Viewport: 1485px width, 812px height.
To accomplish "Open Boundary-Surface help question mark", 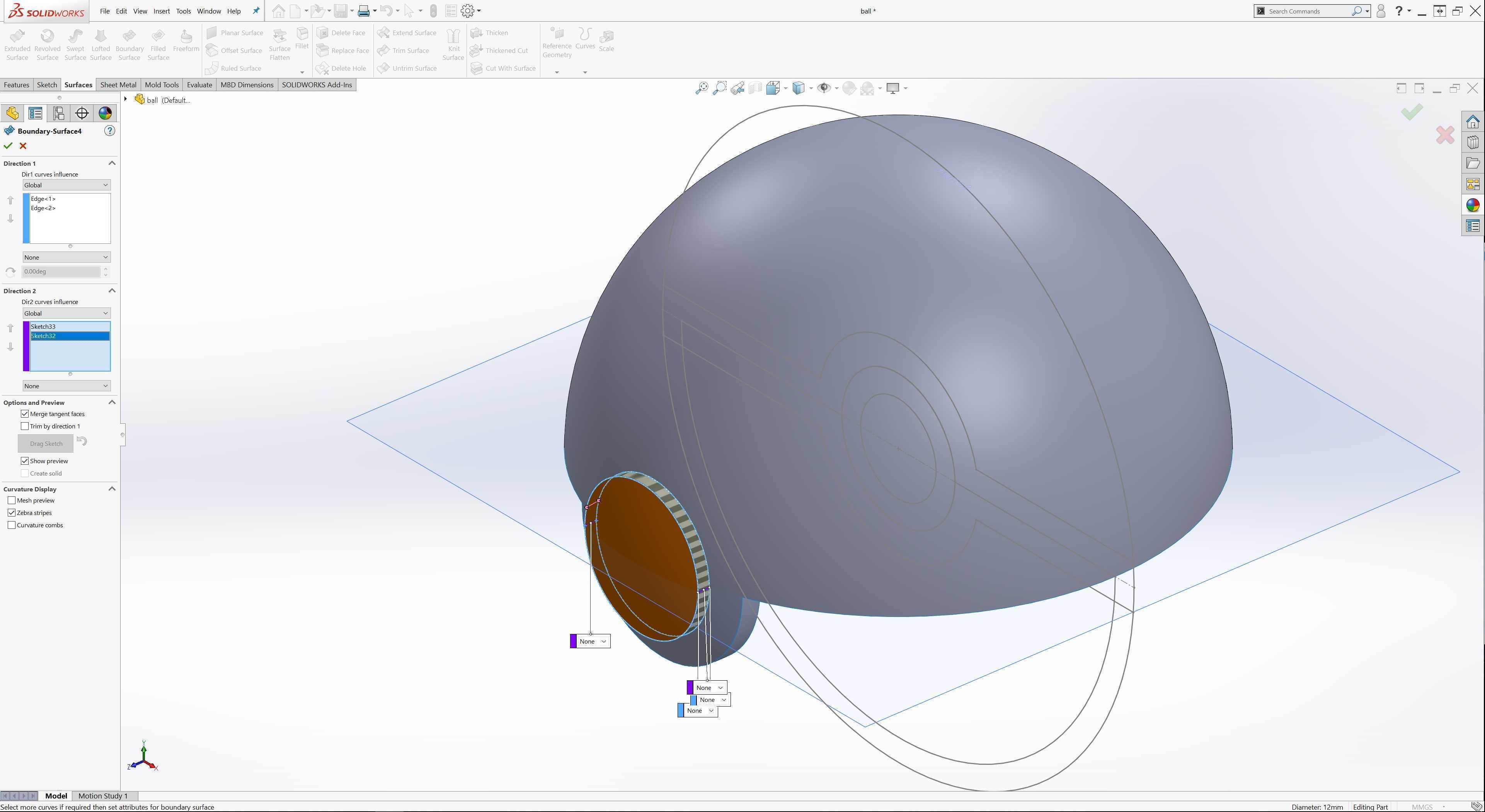I will [109, 131].
